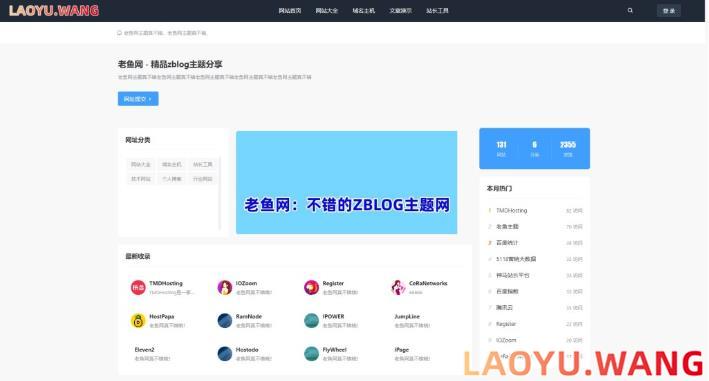Image resolution: width=709 pixels, height=381 pixels.
Task: Click the 登录 login button
Action: [669, 11]
